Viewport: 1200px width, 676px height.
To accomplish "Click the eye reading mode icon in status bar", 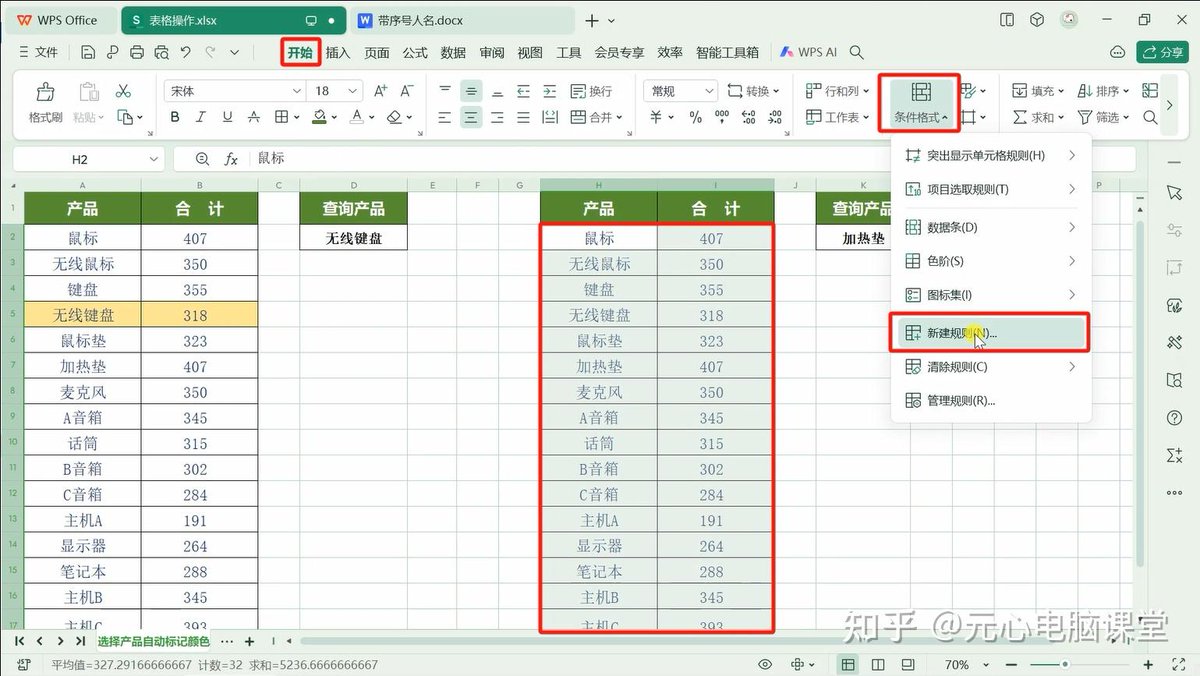I will [x=765, y=665].
